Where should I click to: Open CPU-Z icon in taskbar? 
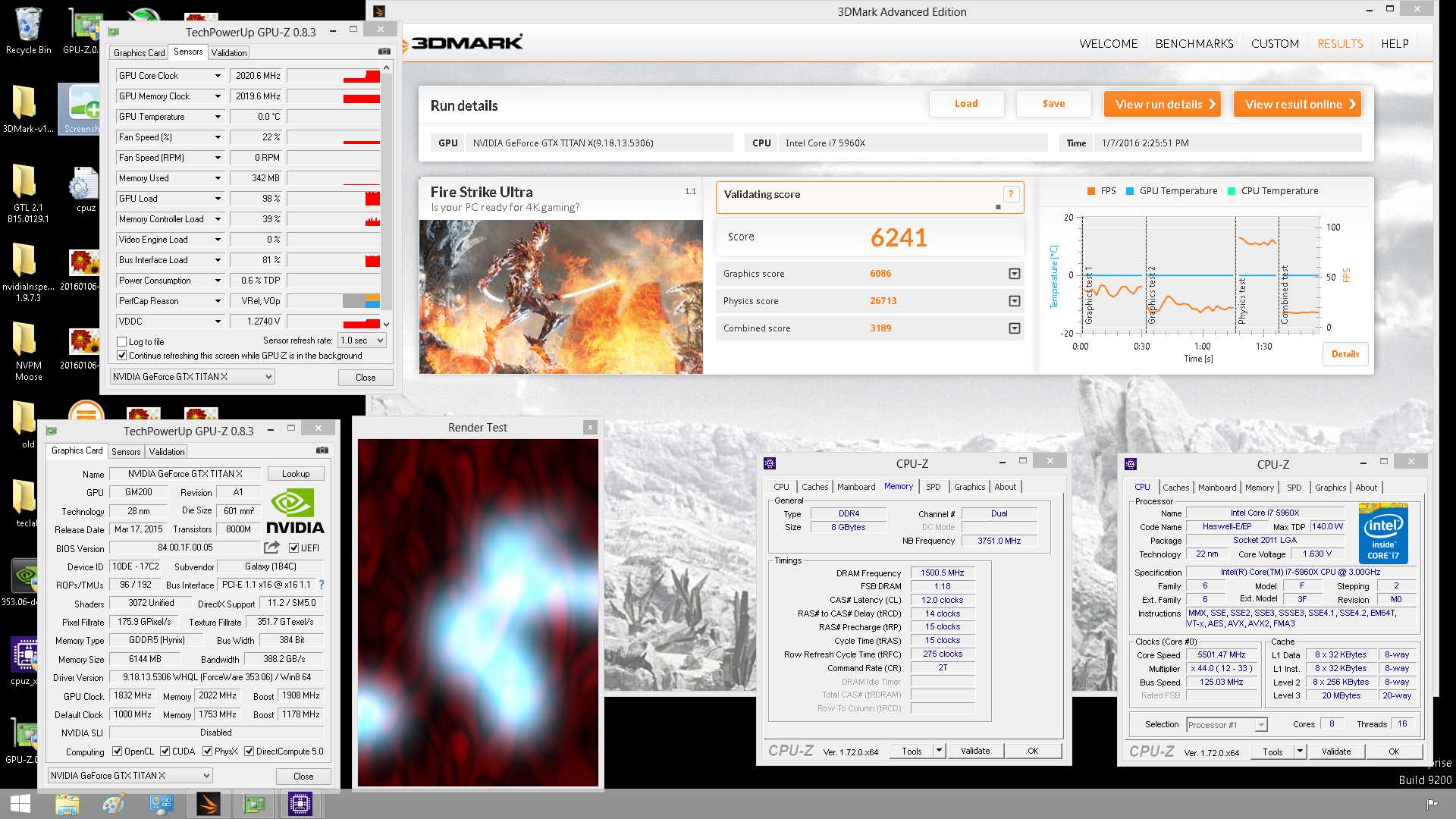[x=300, y=804]
